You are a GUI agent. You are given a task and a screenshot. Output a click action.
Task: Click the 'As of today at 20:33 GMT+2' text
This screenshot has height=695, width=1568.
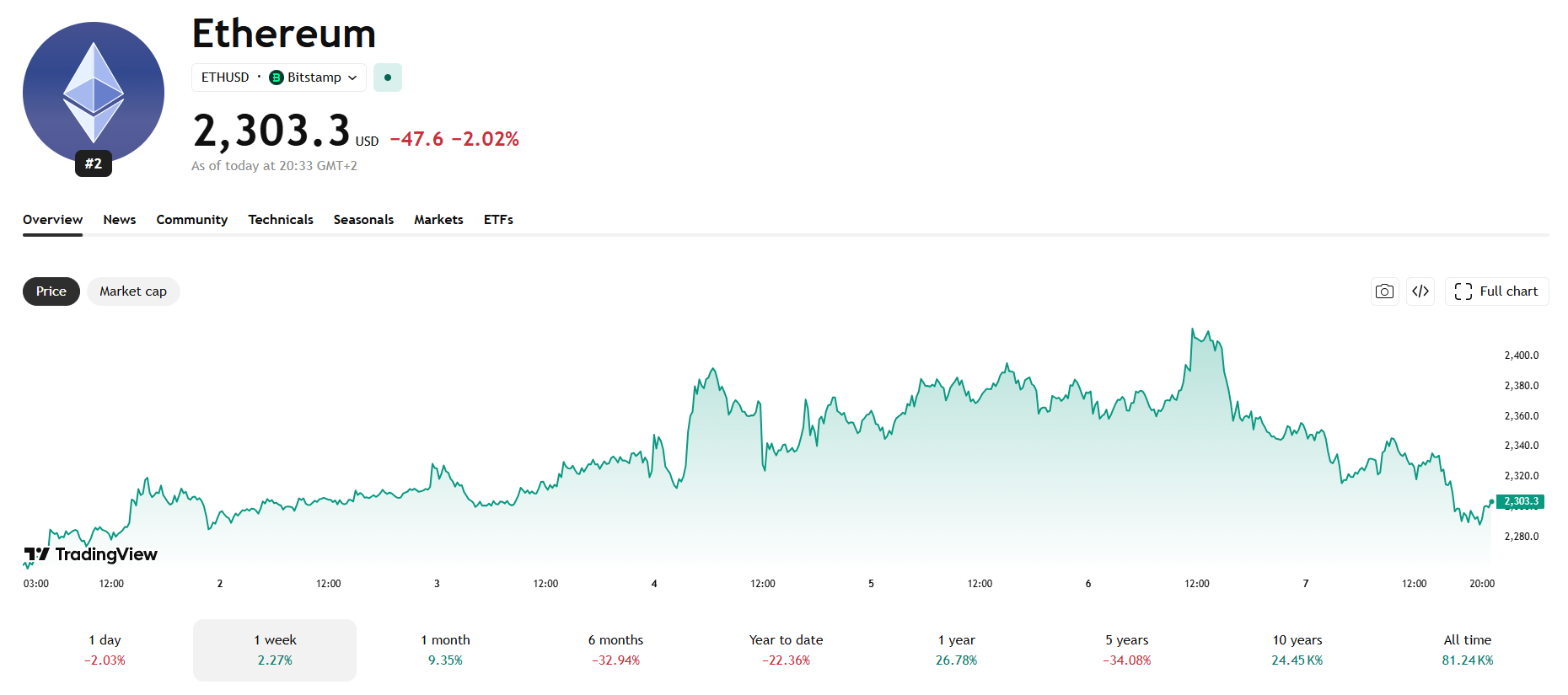pos(274,166)
